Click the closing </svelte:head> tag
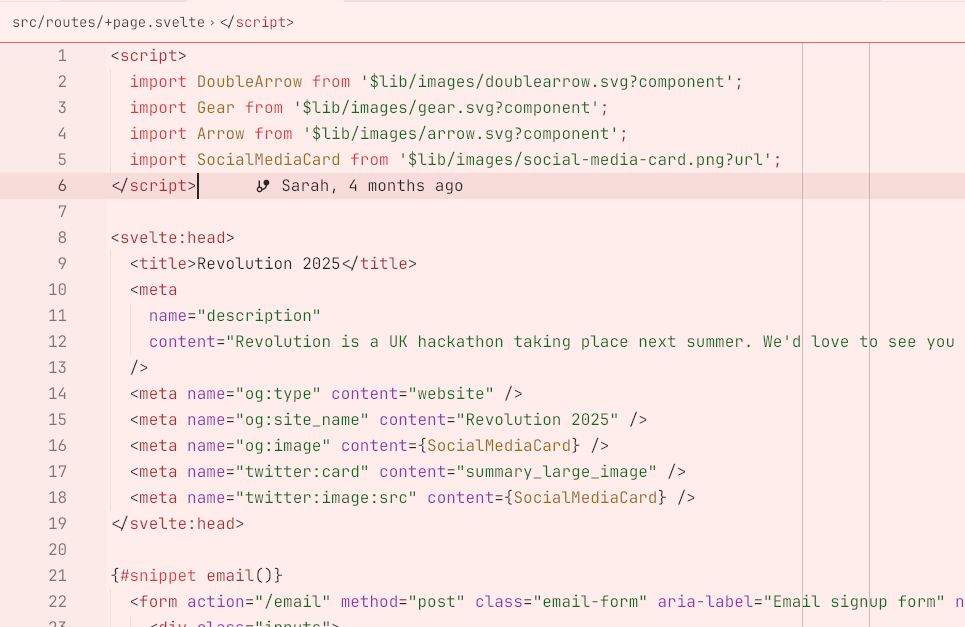The height and width of the screenshot is (627, 965). click(177, 524)
